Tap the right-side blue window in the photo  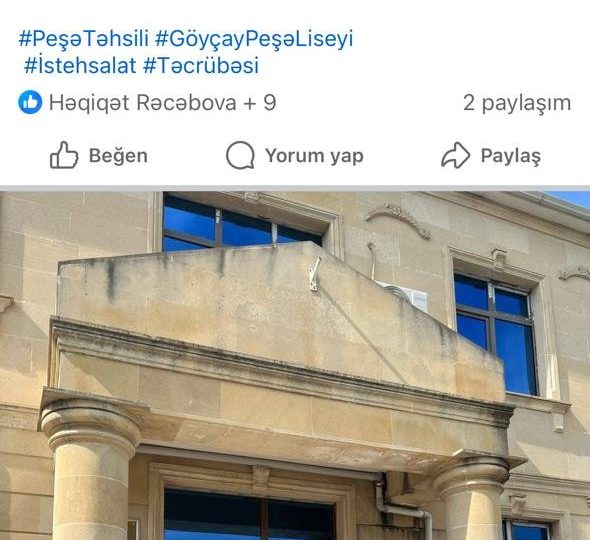coord(495,334)
